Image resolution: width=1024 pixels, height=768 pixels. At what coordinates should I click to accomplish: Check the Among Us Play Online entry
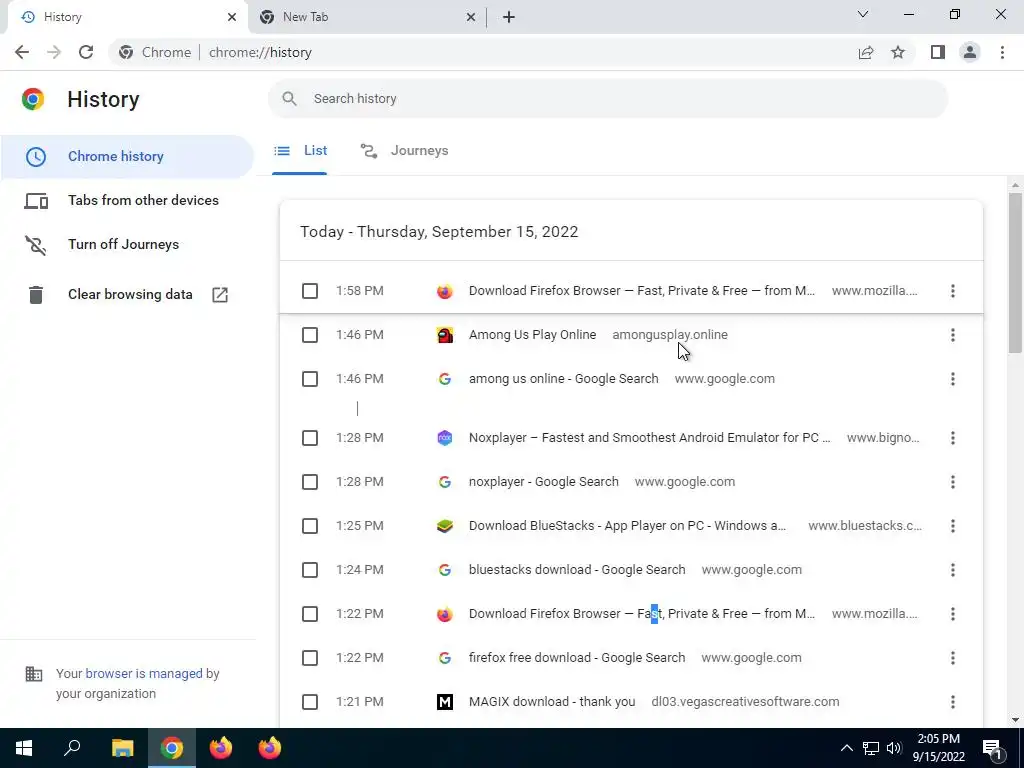click(x=310, y=335)
